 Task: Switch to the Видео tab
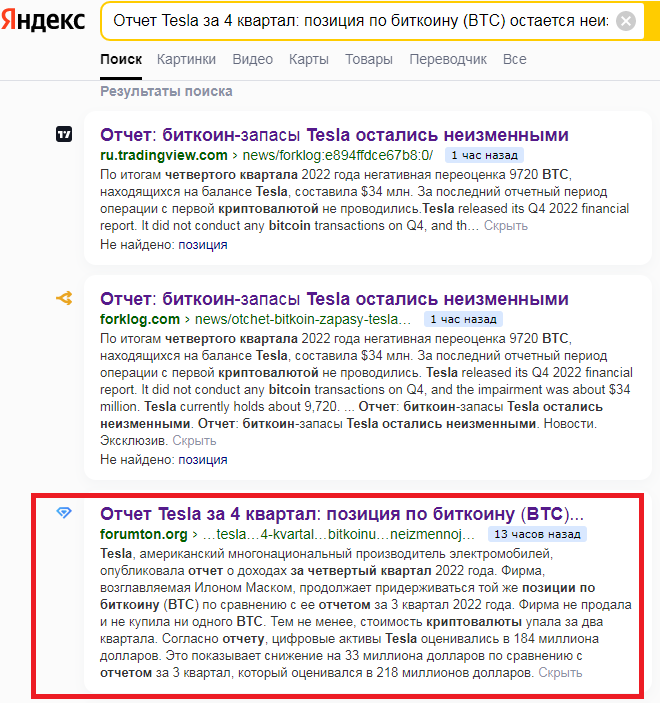252,59
